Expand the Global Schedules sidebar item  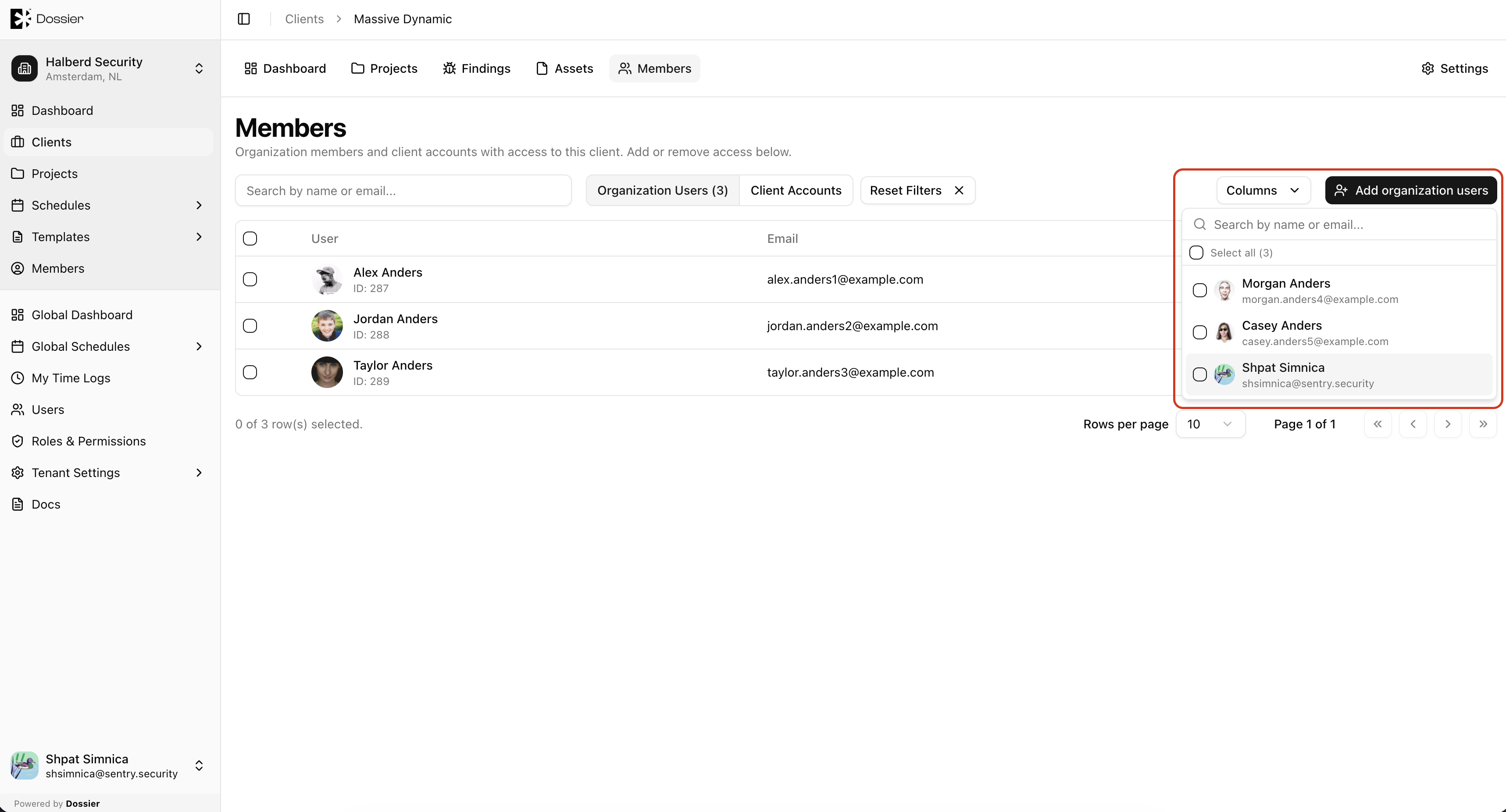199,346
